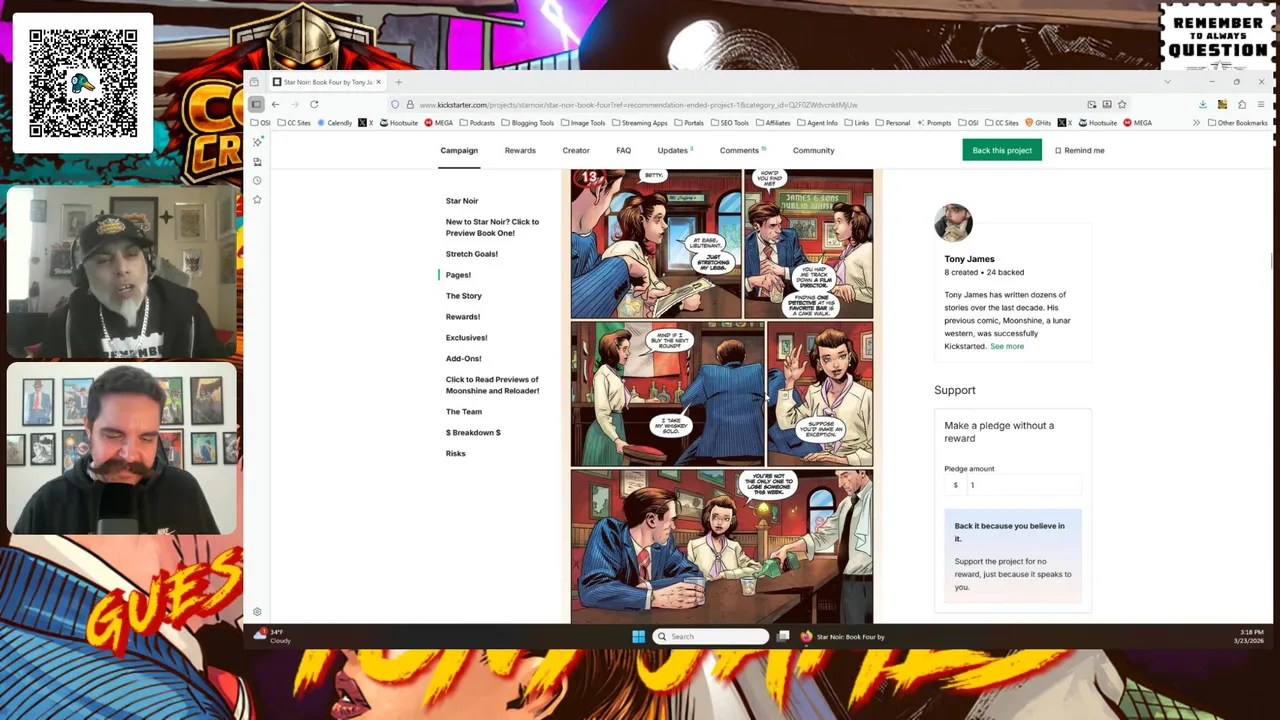1280x720 pixels.
Task: Open the Task View taskbar icon
Action: tap(783, 636)
